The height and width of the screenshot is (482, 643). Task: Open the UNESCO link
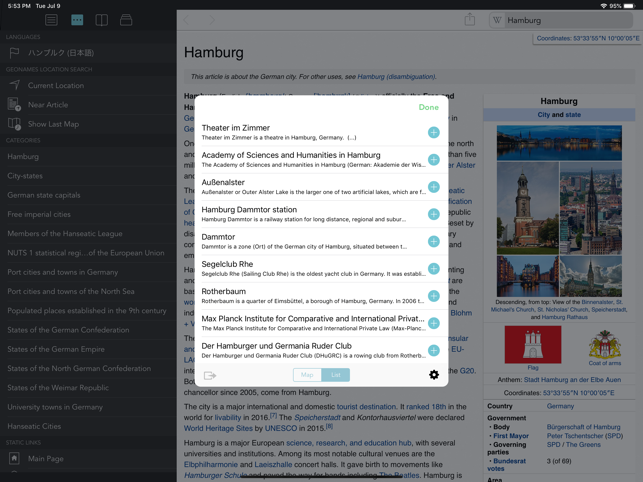[x=280, y=428]
